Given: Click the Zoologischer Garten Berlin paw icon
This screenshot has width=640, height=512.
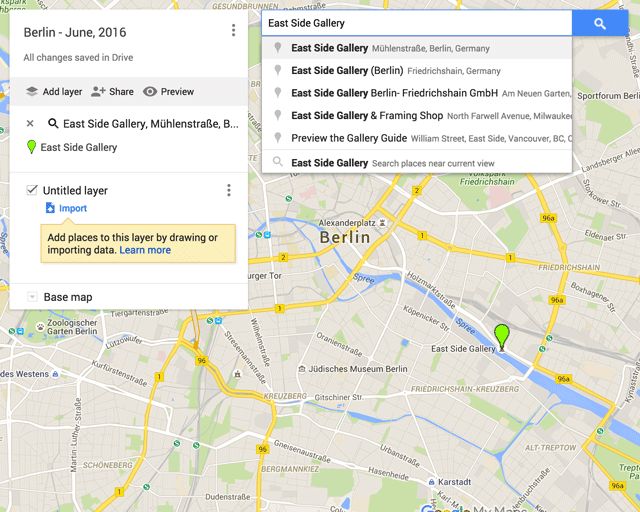Looking at the screenshot, I should pos(40,327).
